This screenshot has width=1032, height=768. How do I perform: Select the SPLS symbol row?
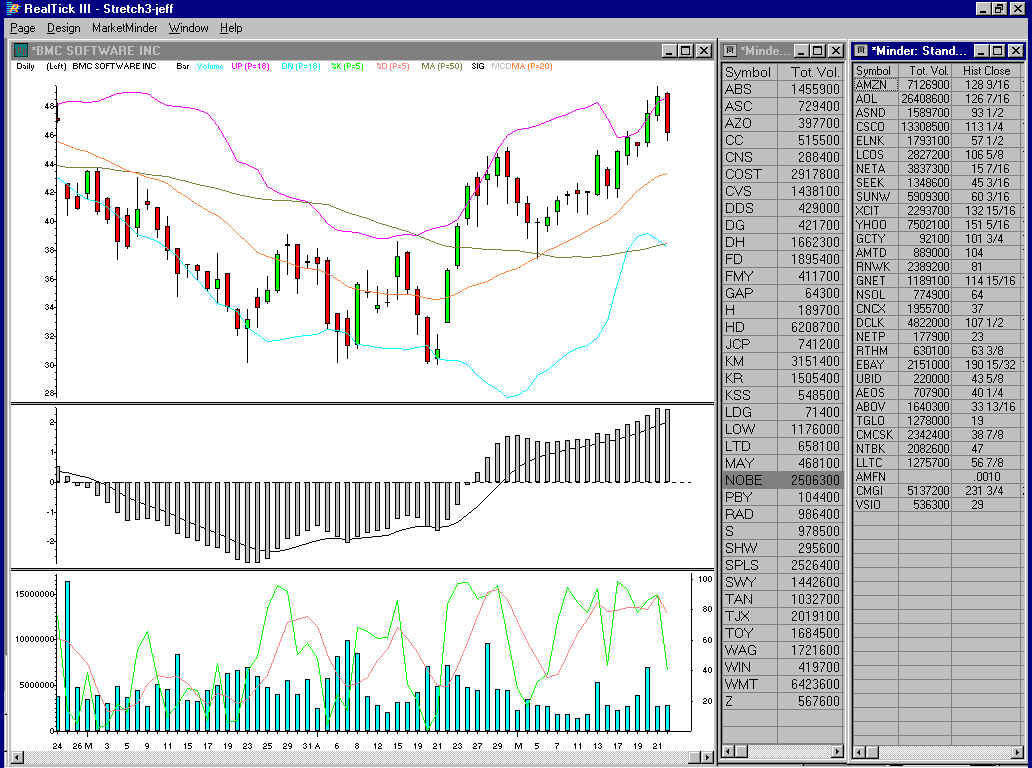[783, 565]
